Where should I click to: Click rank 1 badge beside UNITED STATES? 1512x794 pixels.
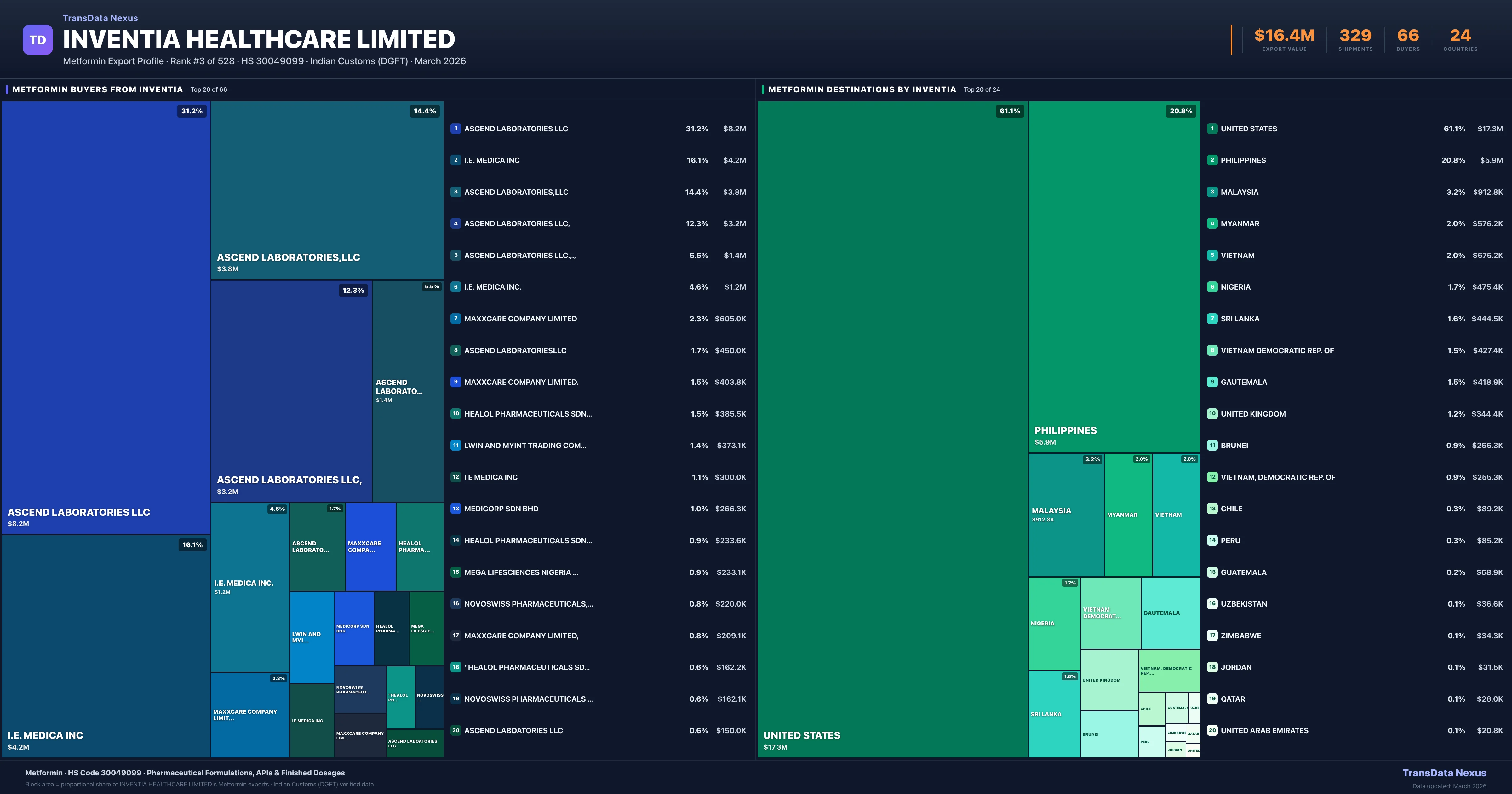click(1212, 129)
